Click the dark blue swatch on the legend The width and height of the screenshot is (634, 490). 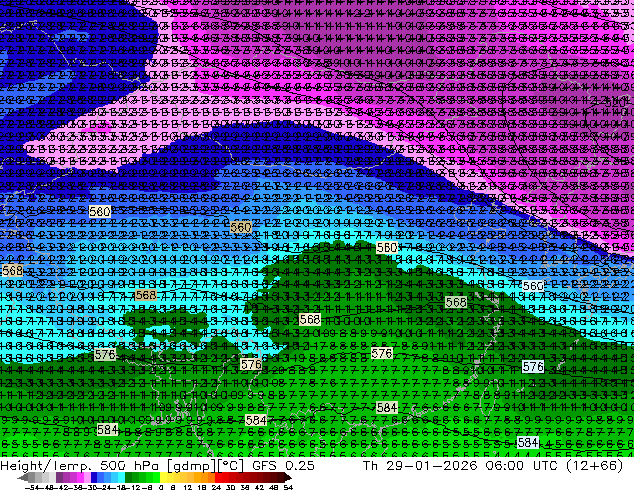[94, 478]
